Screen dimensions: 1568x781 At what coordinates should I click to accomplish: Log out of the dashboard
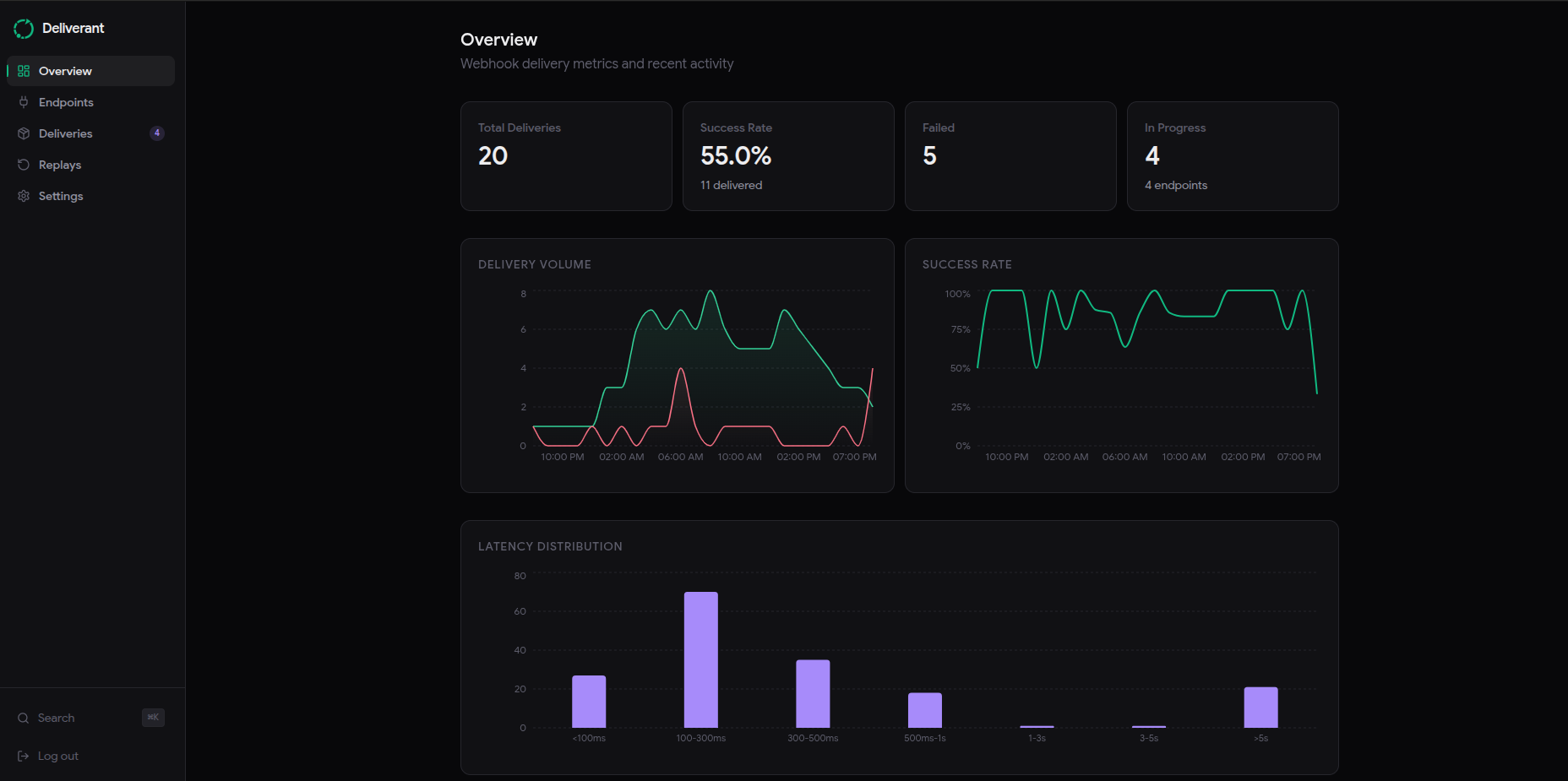coord(57,757)
